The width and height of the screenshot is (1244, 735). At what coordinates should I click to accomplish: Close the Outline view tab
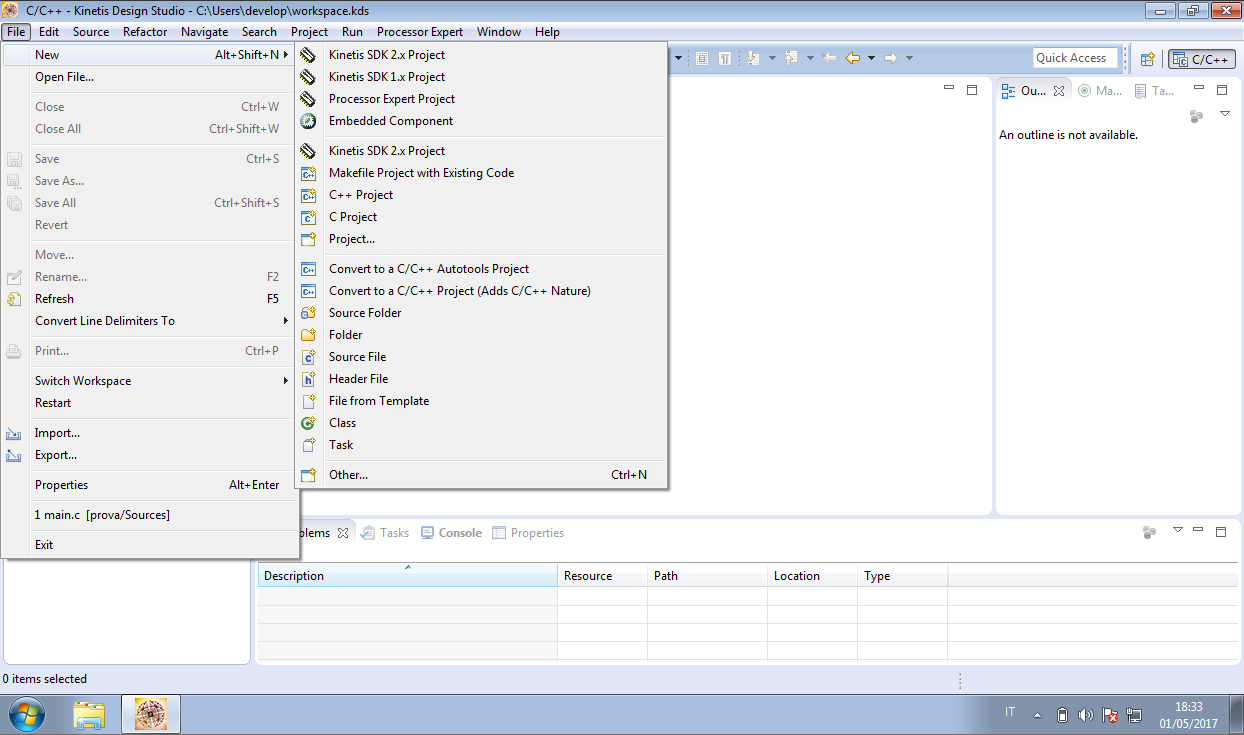(1059, 90)
